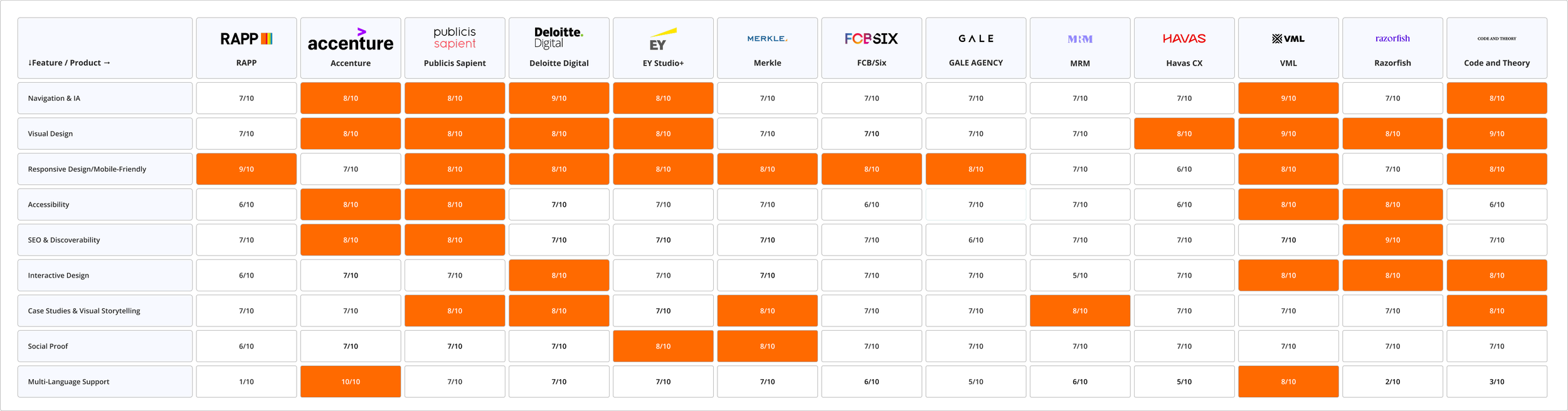Click the EY Studio+ logo
Screen dimensions: 1568x411
click(x=663, y=39)
